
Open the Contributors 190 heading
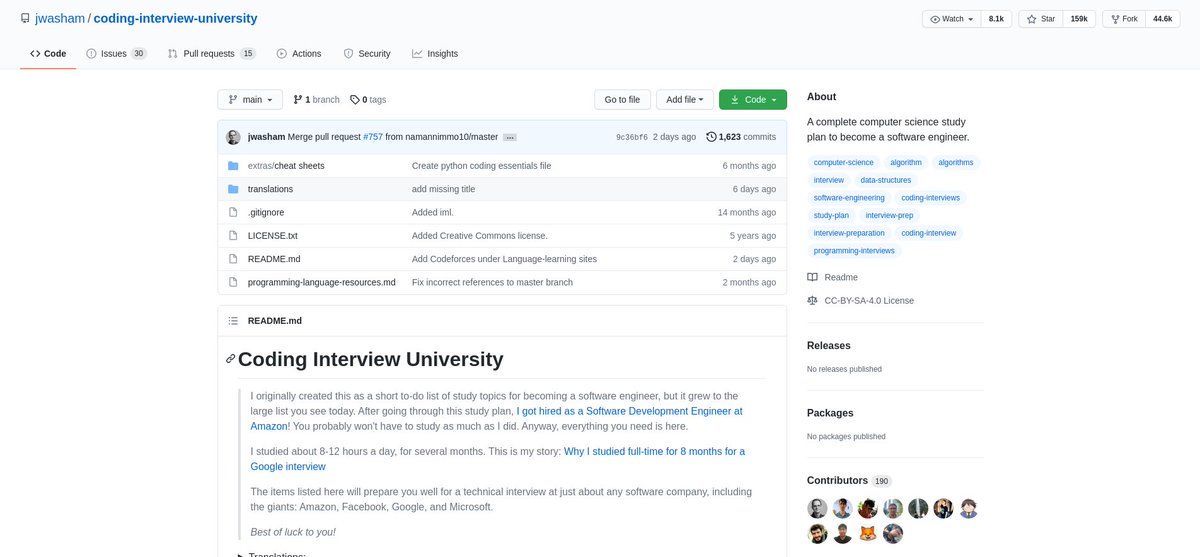(849, 481)
